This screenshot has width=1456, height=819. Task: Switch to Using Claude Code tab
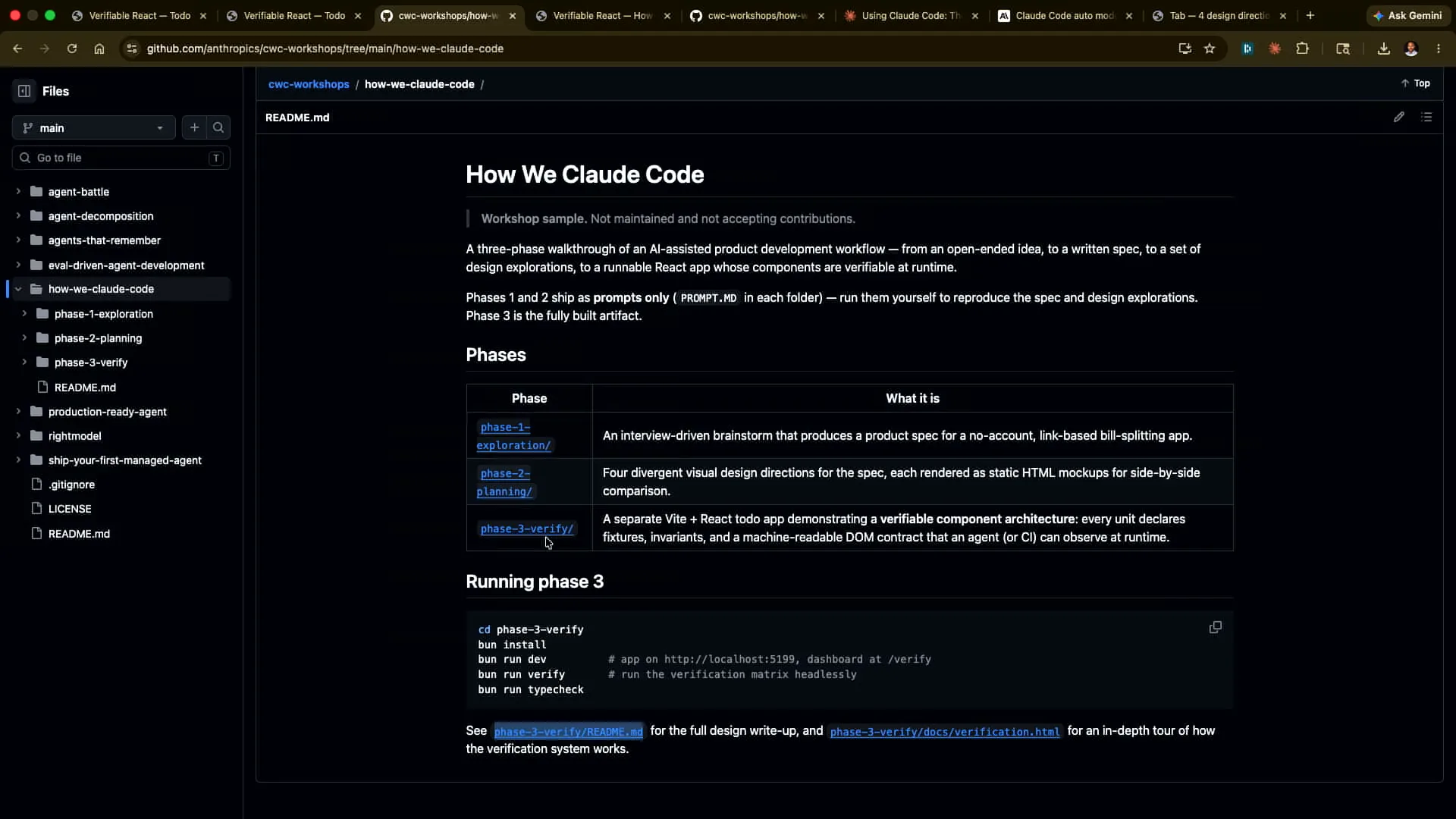pyautogui.click(x=911, y=15)
